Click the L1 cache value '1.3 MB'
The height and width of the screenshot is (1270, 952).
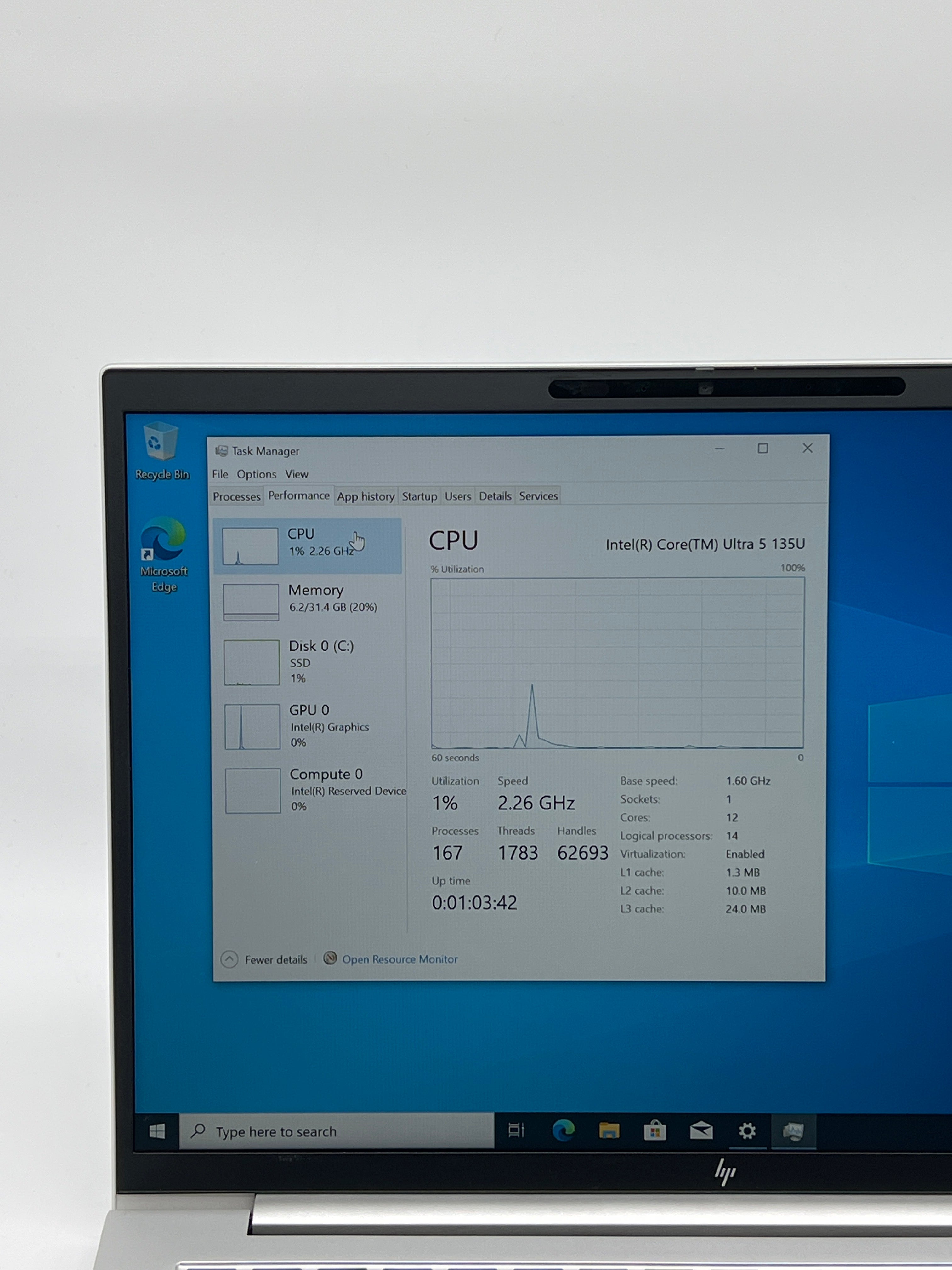tap(743, 872)
